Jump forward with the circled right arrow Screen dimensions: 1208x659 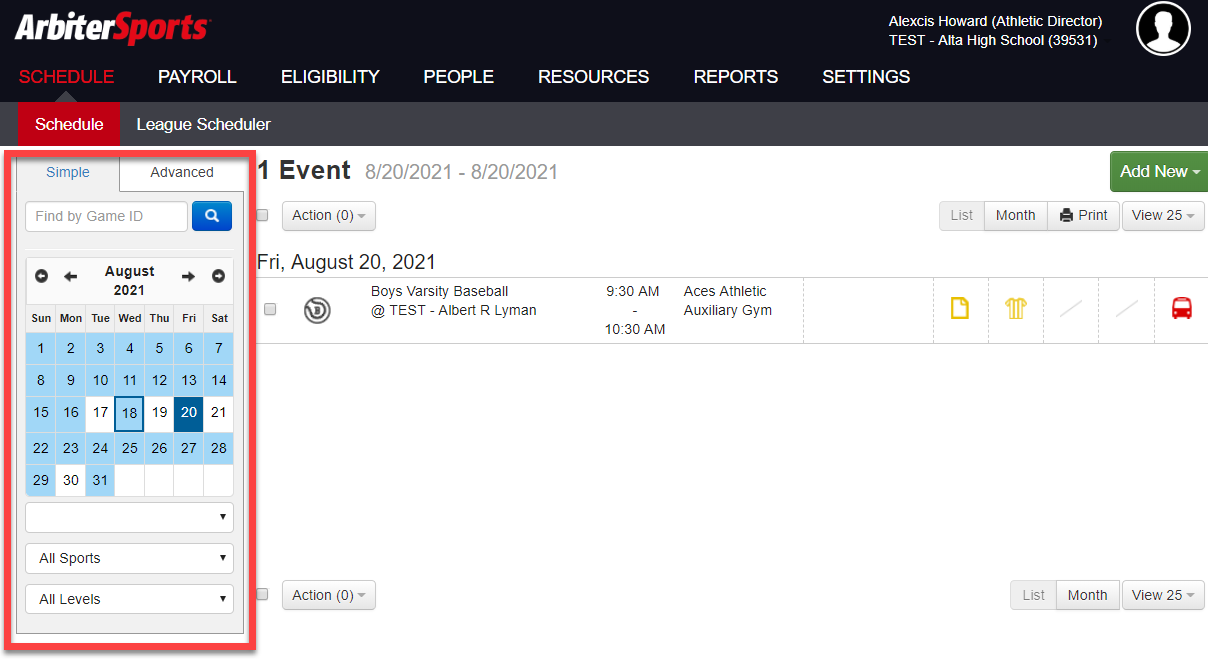tap(218, 276)
